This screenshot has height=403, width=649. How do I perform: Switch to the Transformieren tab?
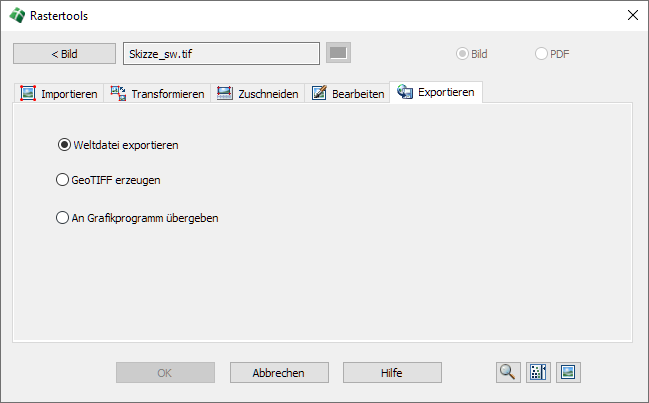tap(157, 94)
